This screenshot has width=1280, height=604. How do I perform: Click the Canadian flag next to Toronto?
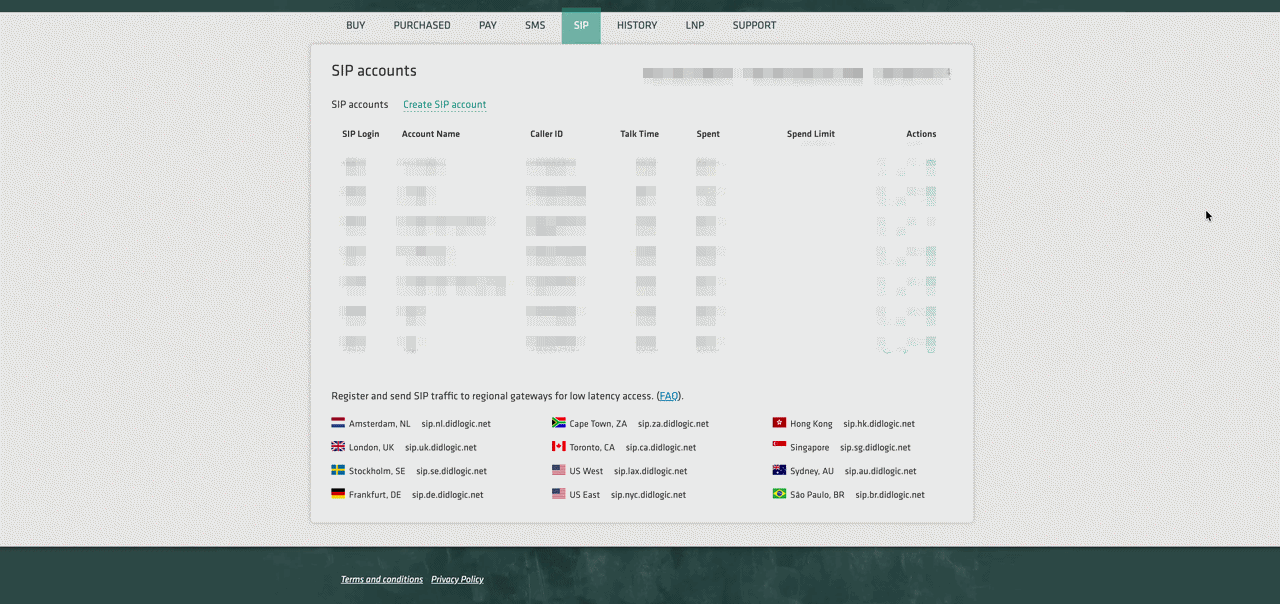(559, 447)
